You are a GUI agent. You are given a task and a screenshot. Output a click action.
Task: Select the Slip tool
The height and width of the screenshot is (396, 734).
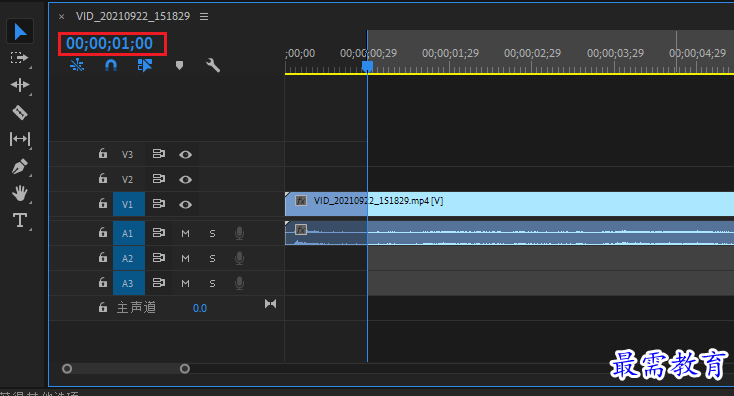click(20, 139)
